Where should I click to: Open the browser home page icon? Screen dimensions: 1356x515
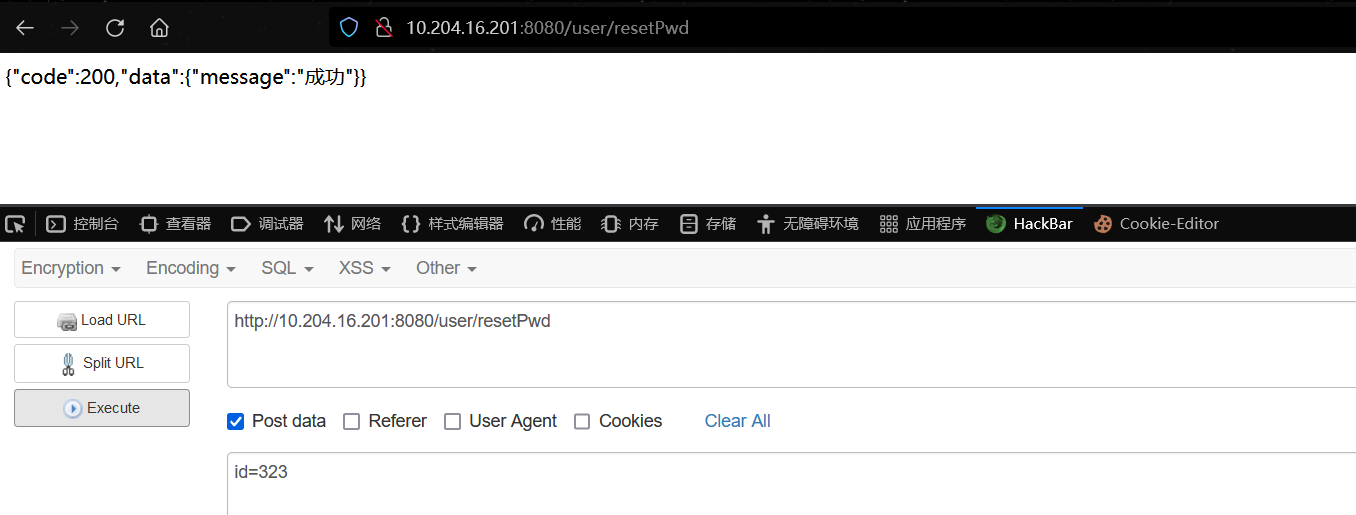[x=159, y=28]
